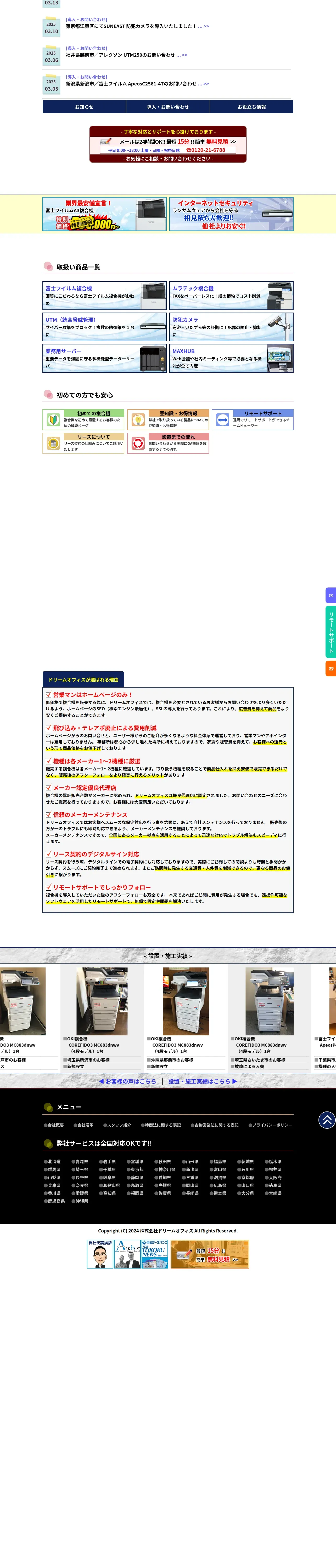Click the floating mail contact icon
336x1568 pixels.
pyautogui.click(x=331, y=595)
